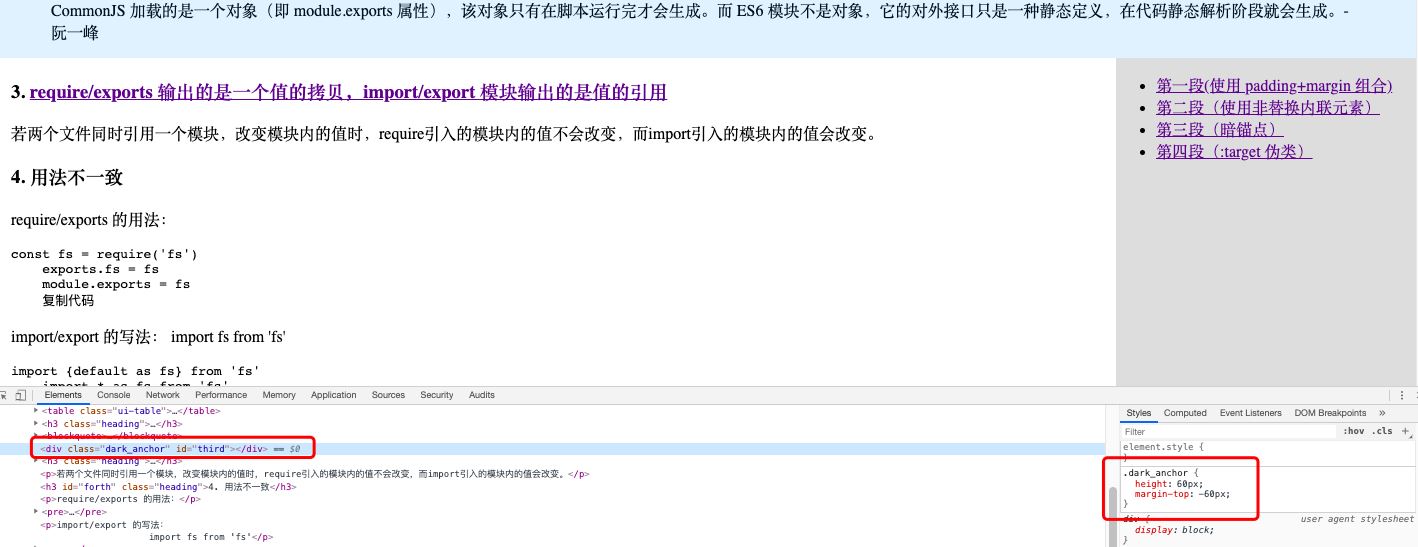Expand the table class="ui-table" node
Viewport: 1418px width, 547px height.
click(x=37, y=410)
